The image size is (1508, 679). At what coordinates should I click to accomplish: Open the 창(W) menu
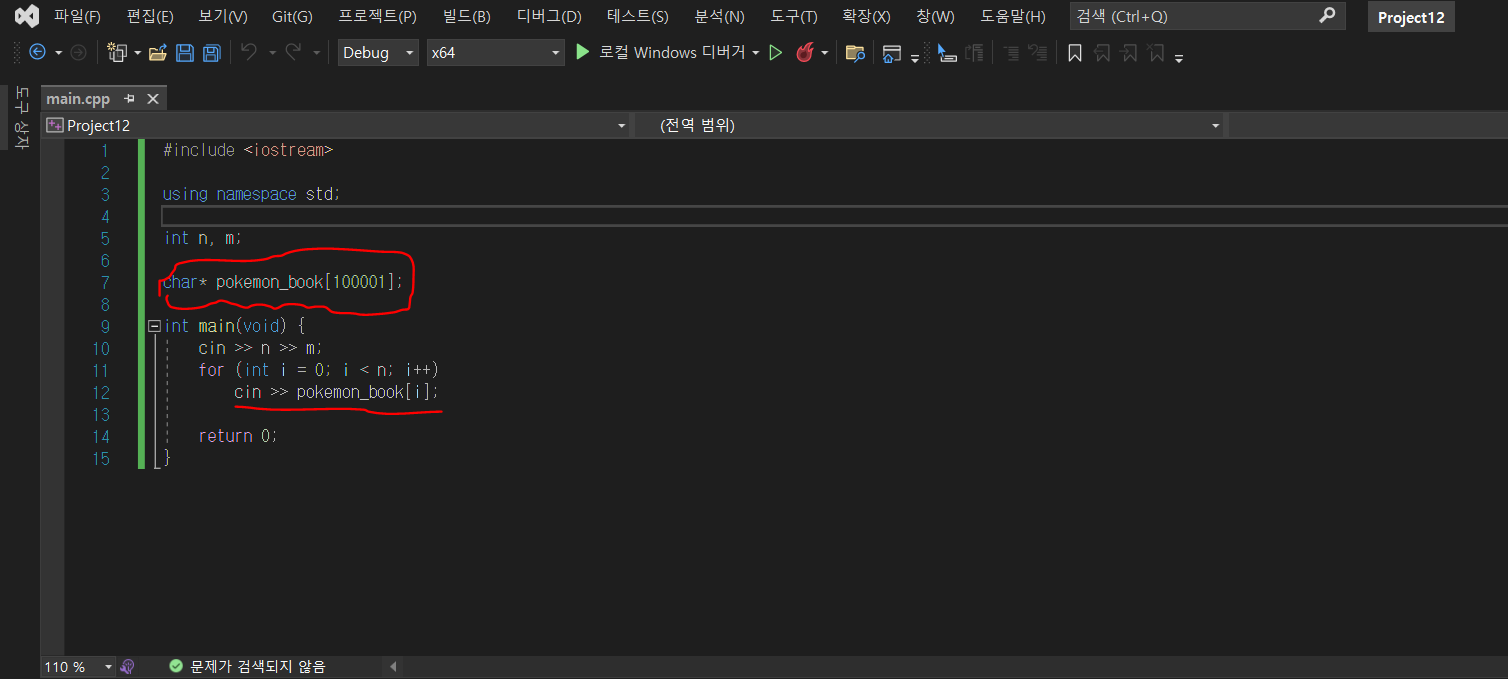[x=935, y=16]
